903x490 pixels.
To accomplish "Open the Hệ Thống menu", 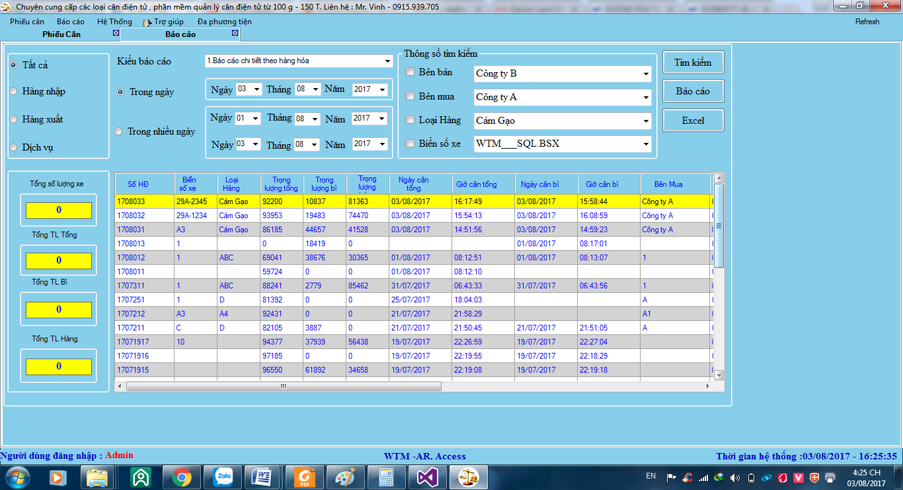I will 114,21.
